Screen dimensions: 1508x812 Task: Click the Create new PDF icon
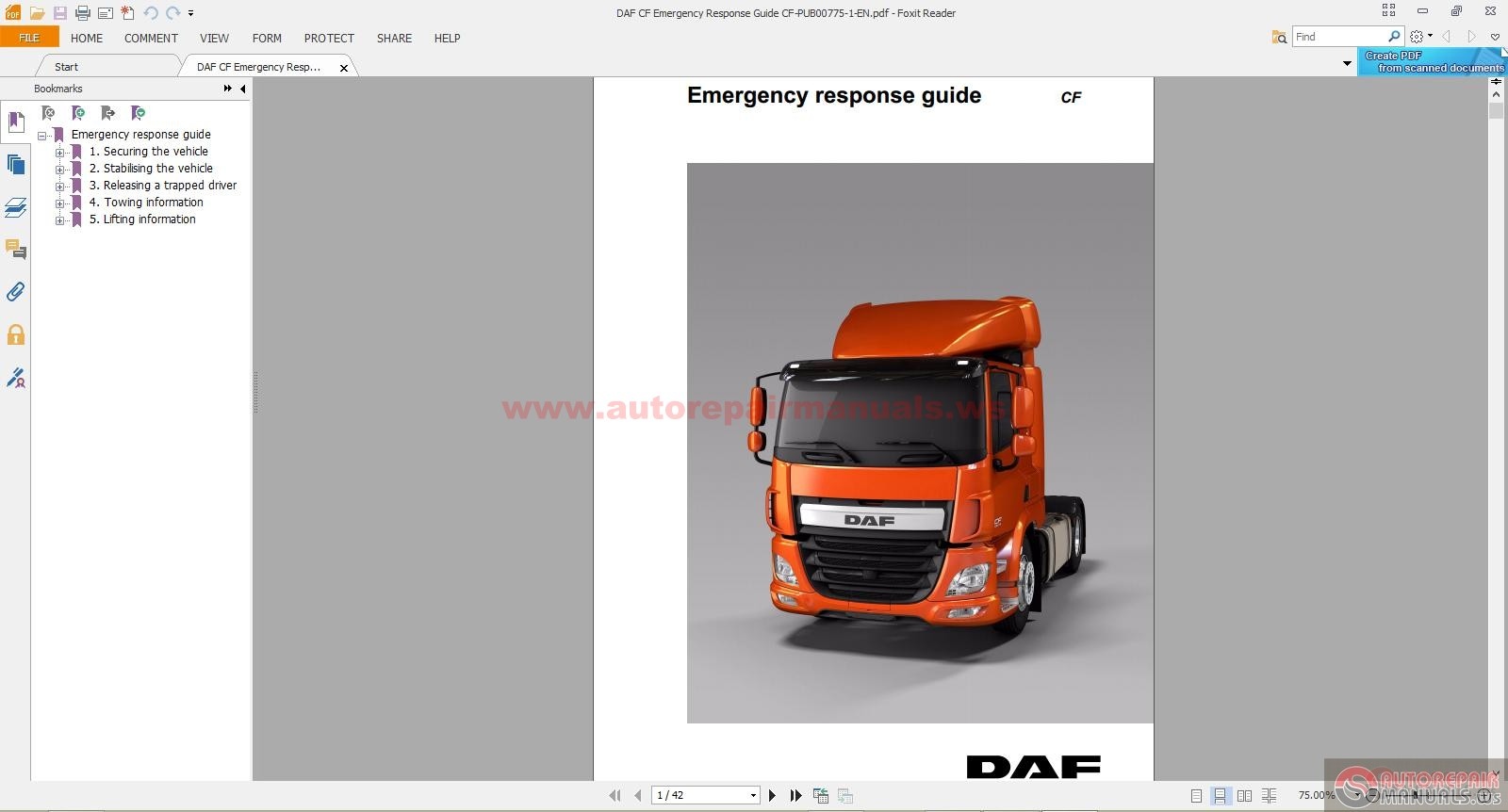coord(127,13)
